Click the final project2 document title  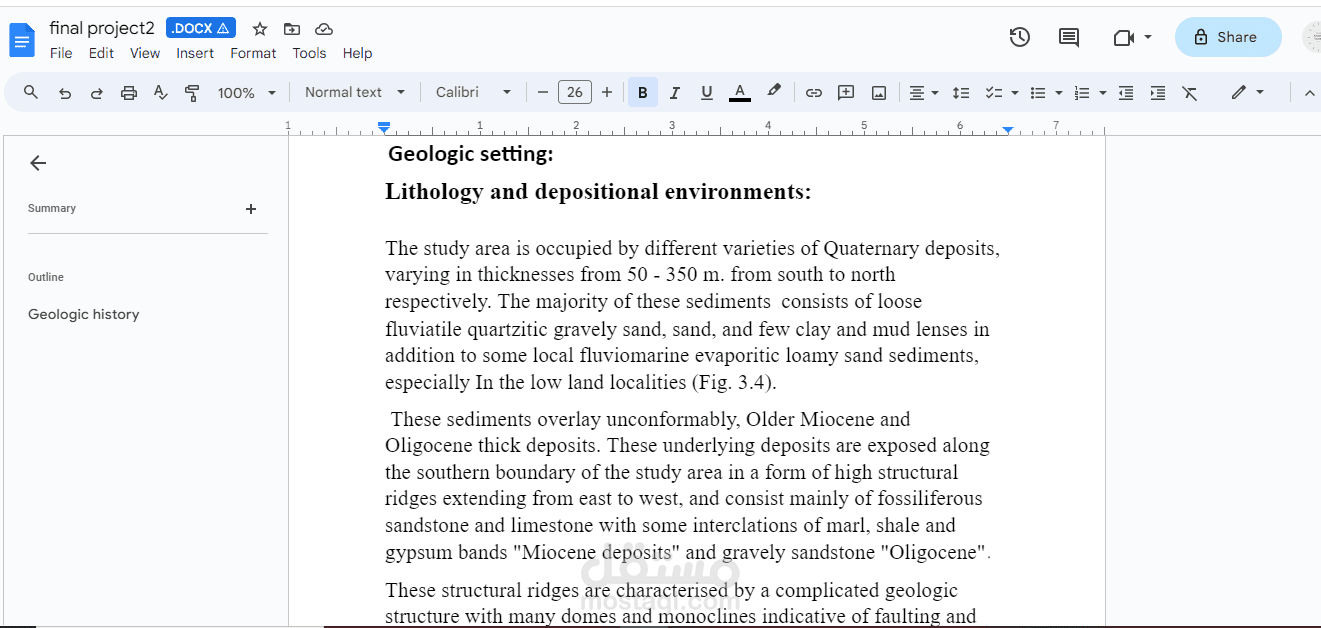click(x=102, y=29)
